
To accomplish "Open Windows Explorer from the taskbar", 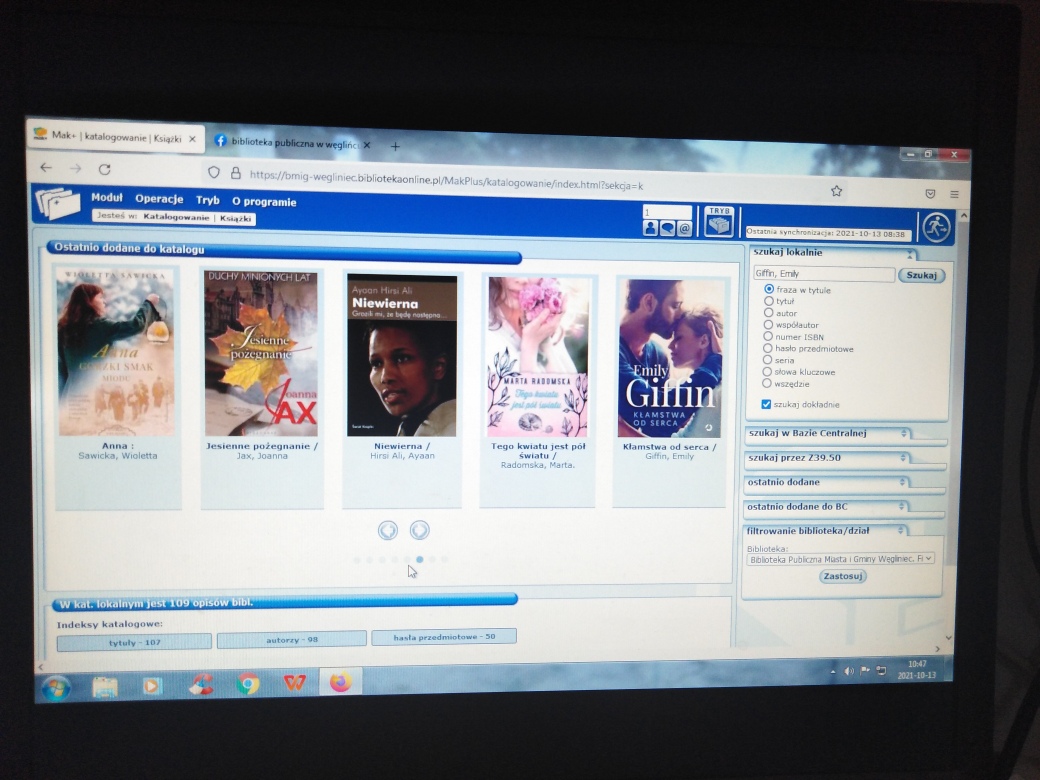I will pos(105,687).
